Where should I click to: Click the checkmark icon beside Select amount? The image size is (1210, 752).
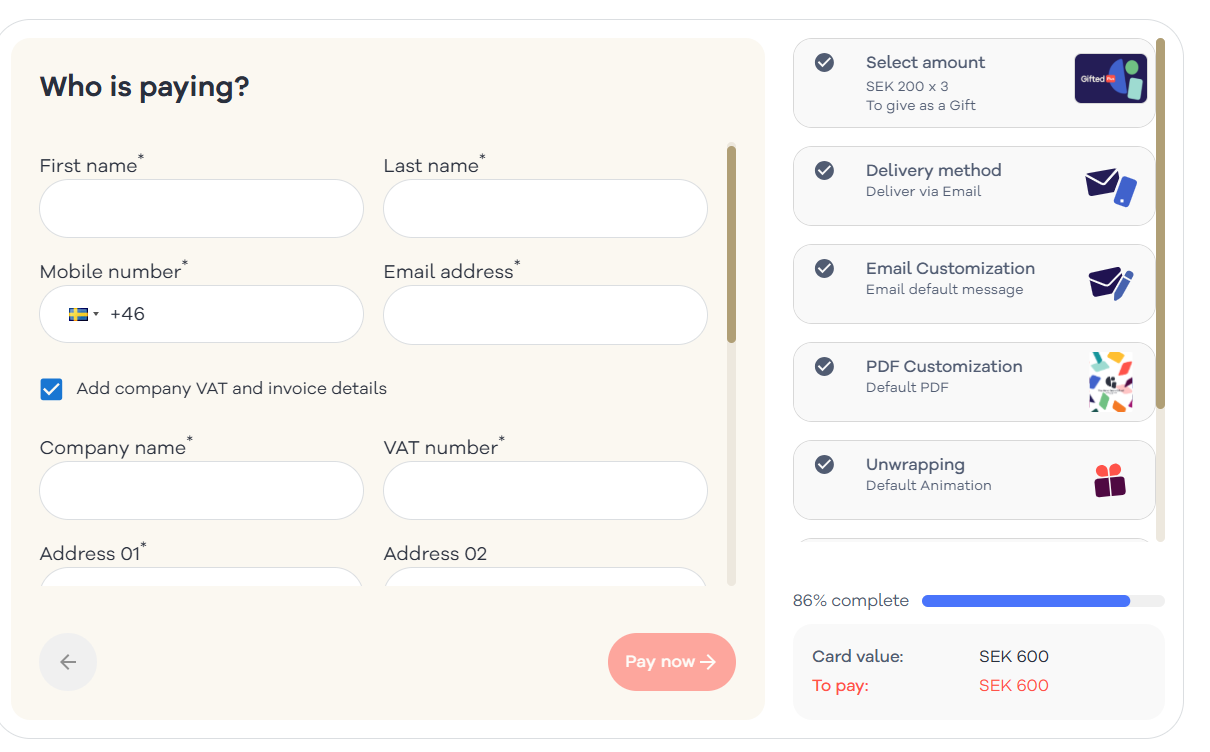tap(824, 63)
